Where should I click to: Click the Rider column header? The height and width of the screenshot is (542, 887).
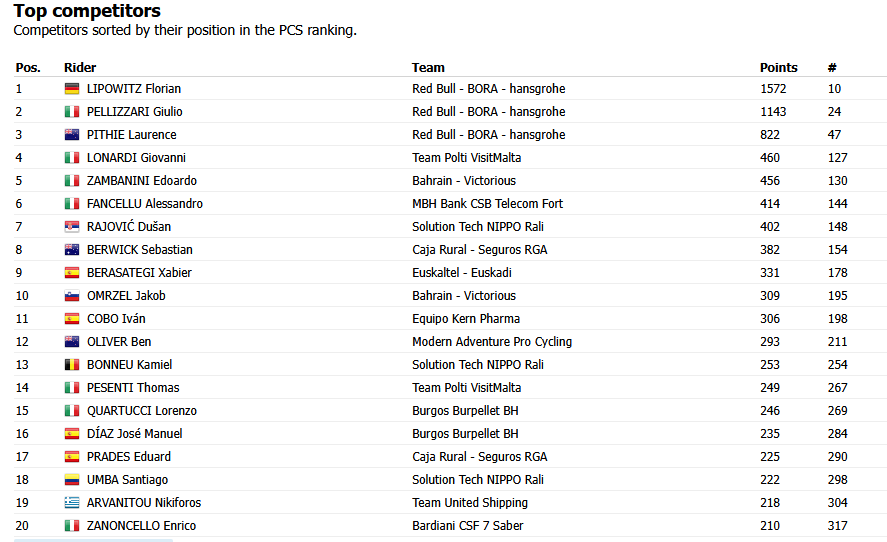(80, 68)
